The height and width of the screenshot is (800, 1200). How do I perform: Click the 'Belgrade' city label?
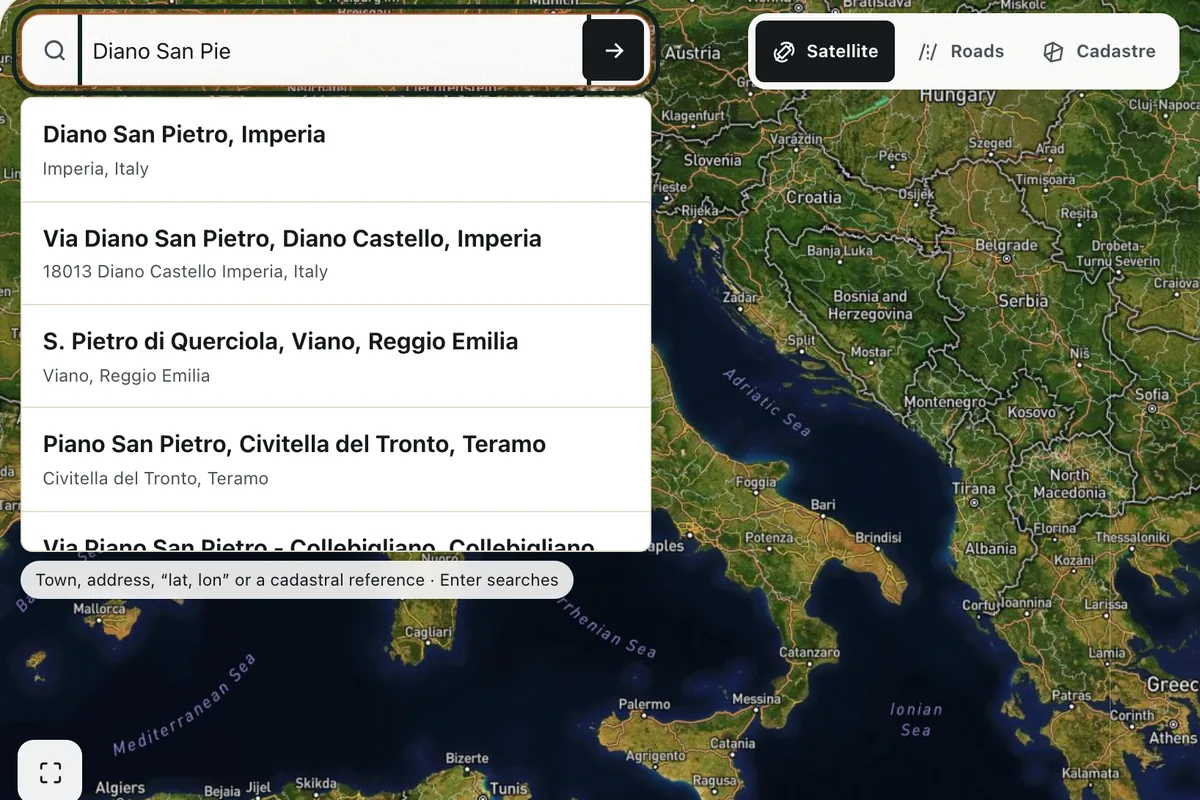tap(1006, 245)
